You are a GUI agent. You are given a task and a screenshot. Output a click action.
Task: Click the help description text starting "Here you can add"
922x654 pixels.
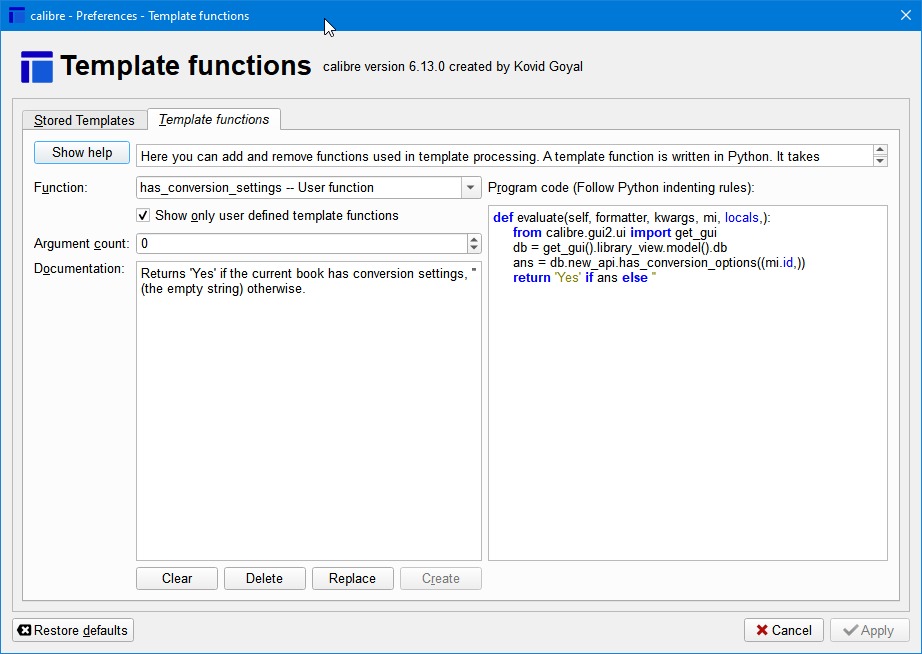(480, 156)
